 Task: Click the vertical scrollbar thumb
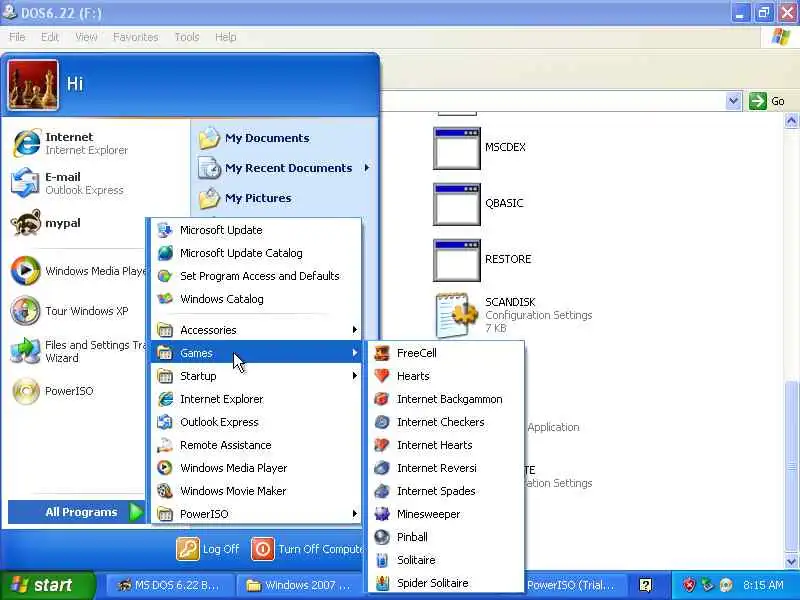point(791,467)
